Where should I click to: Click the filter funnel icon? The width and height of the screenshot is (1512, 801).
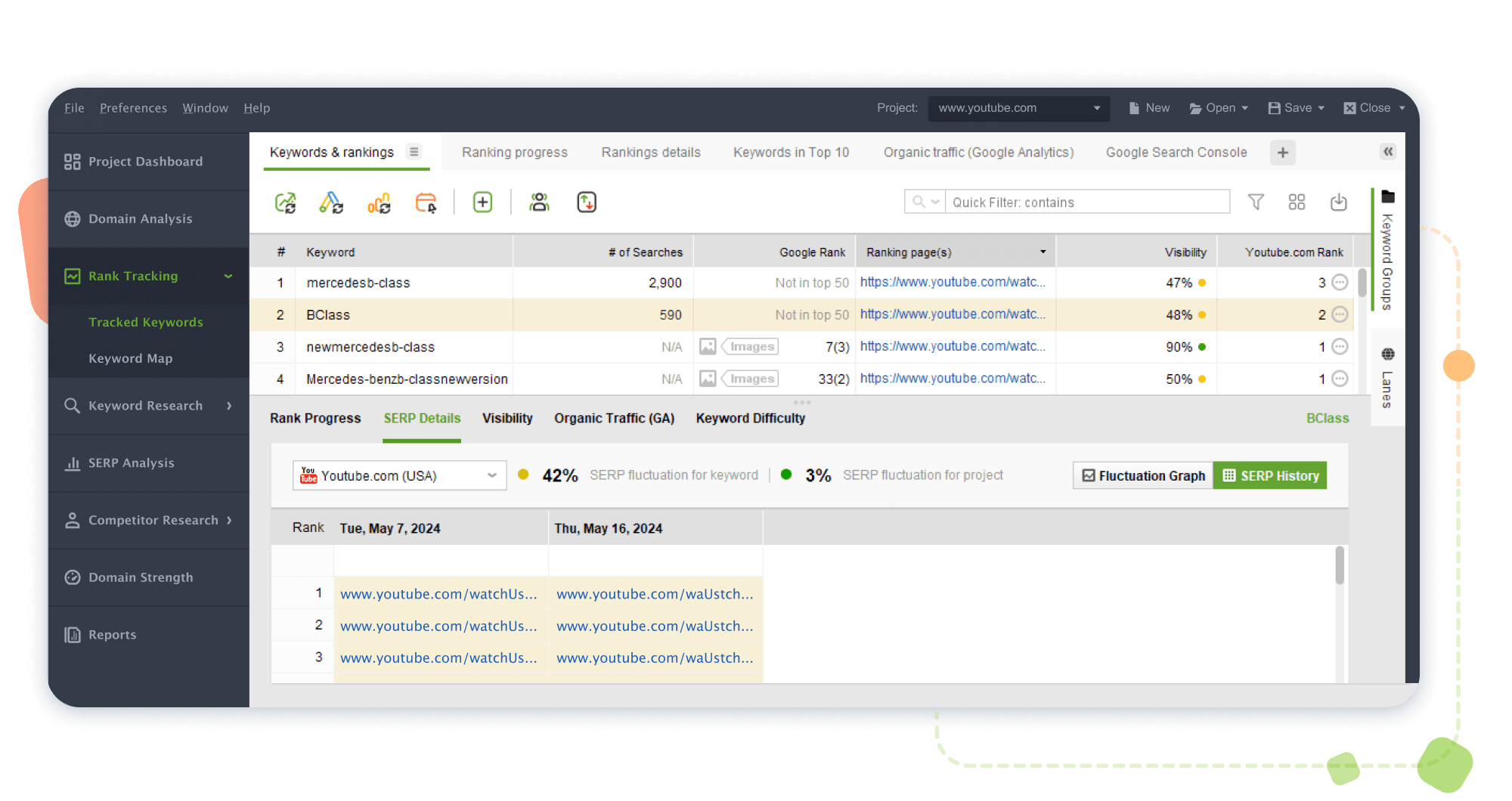1256,203
